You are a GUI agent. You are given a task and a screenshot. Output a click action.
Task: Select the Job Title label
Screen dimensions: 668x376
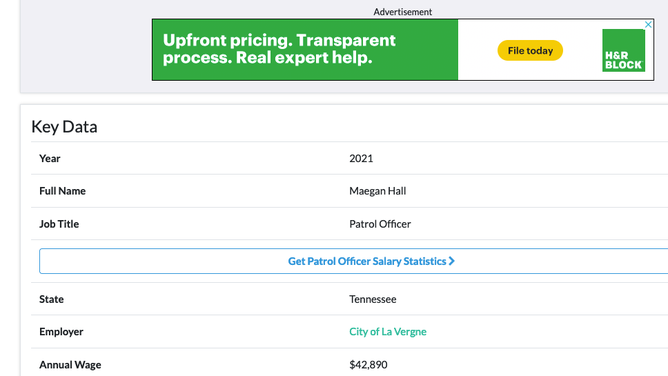59,224
